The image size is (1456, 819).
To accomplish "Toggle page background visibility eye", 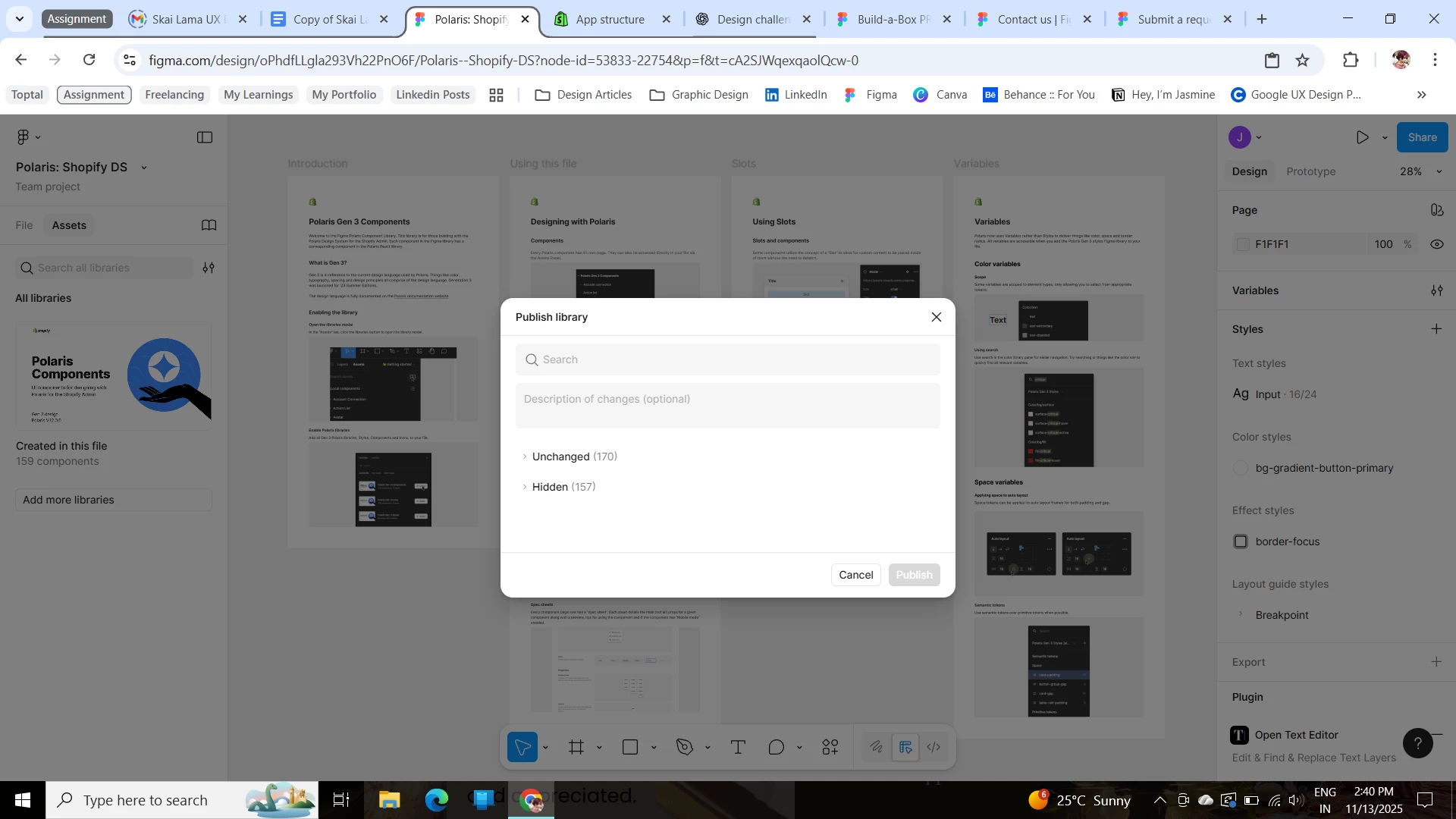I will click(x=1436, y=244).
